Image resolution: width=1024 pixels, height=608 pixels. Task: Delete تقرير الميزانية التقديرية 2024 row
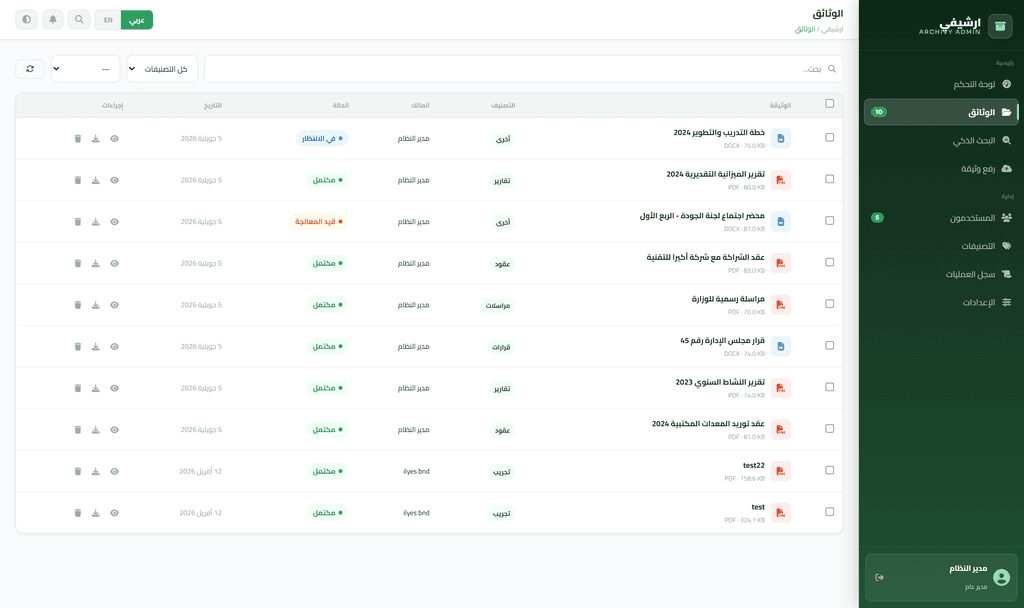78,180
